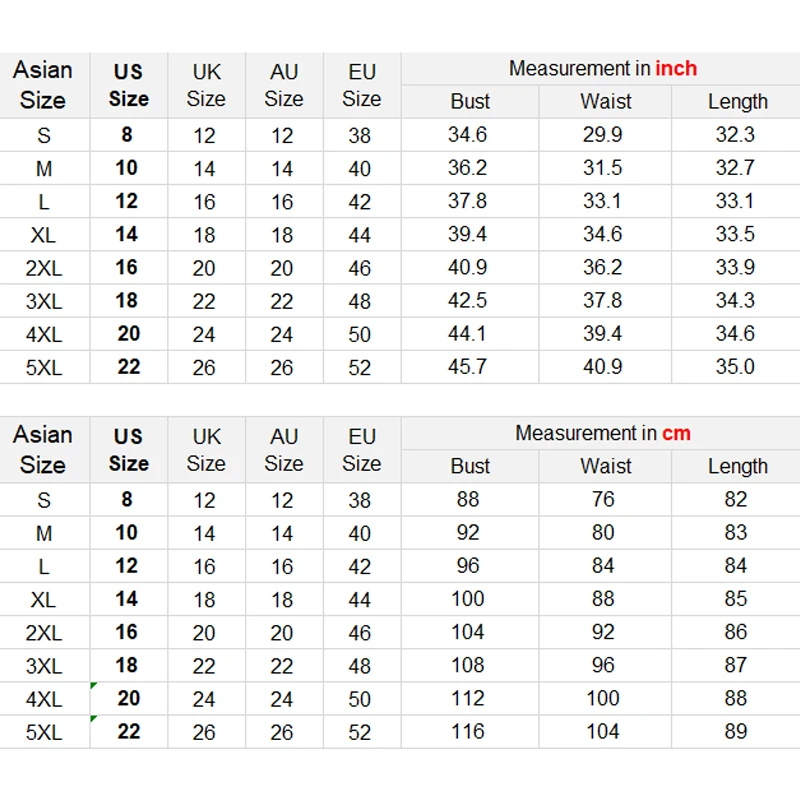Screen dimensions: 800x800
Task: Select the 44.1 bust cell
Action: (468, 334)
